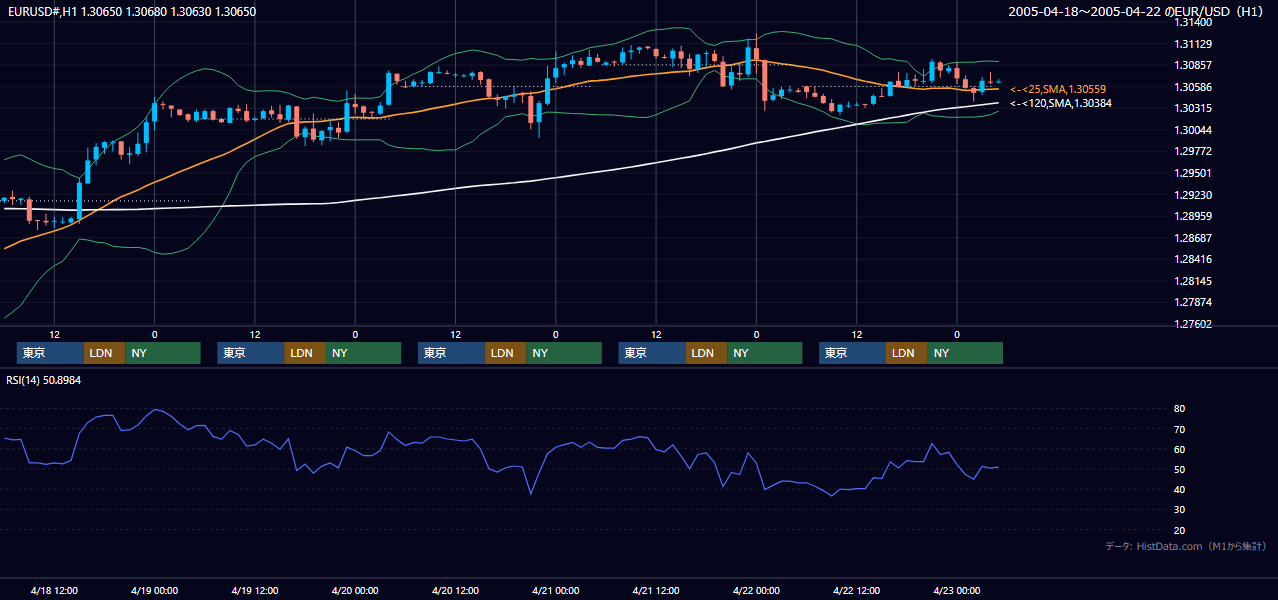The image size is (1278, 600).
Task: Click the RSI scale value 80
Action: click(x=1180, y=409)
